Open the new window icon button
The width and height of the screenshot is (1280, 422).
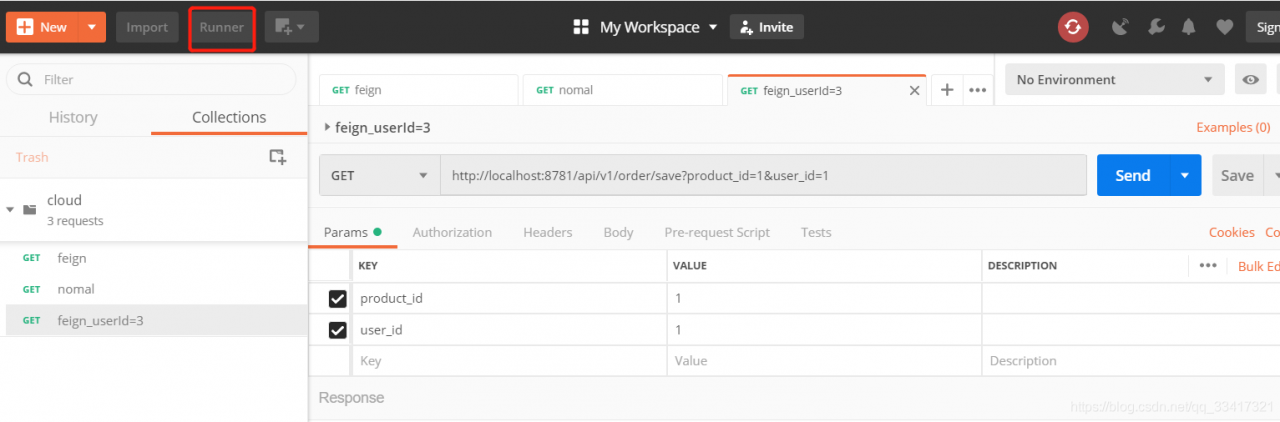pyautogui.click(x=291, y=27)
